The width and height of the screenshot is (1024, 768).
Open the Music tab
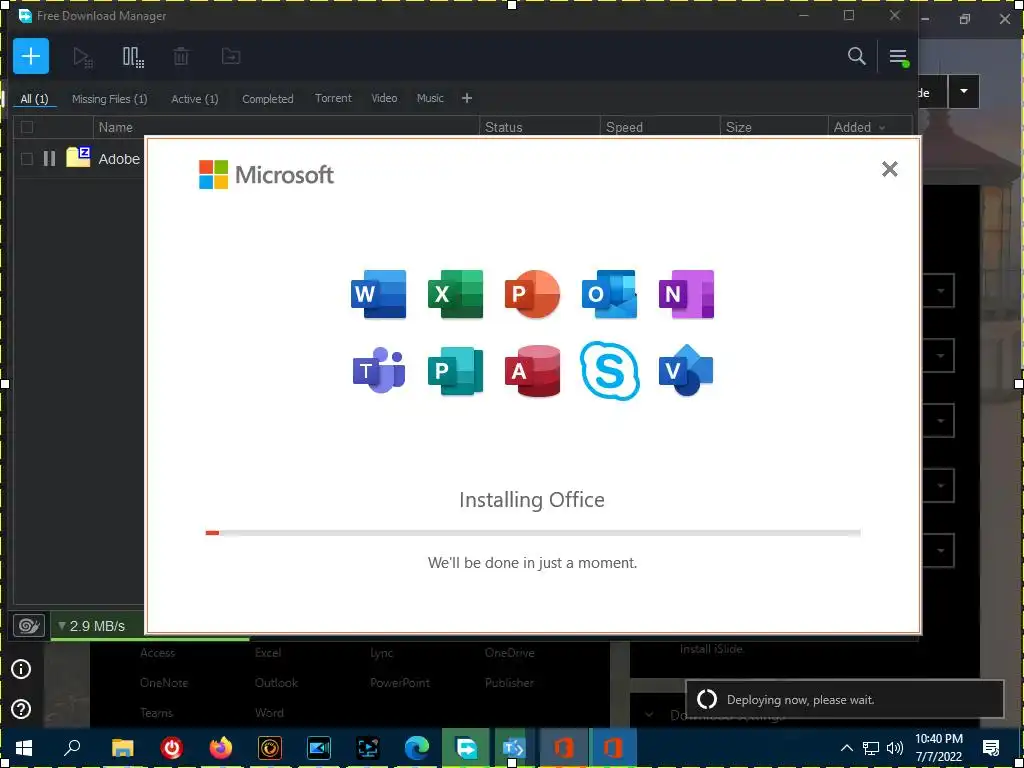430,98
